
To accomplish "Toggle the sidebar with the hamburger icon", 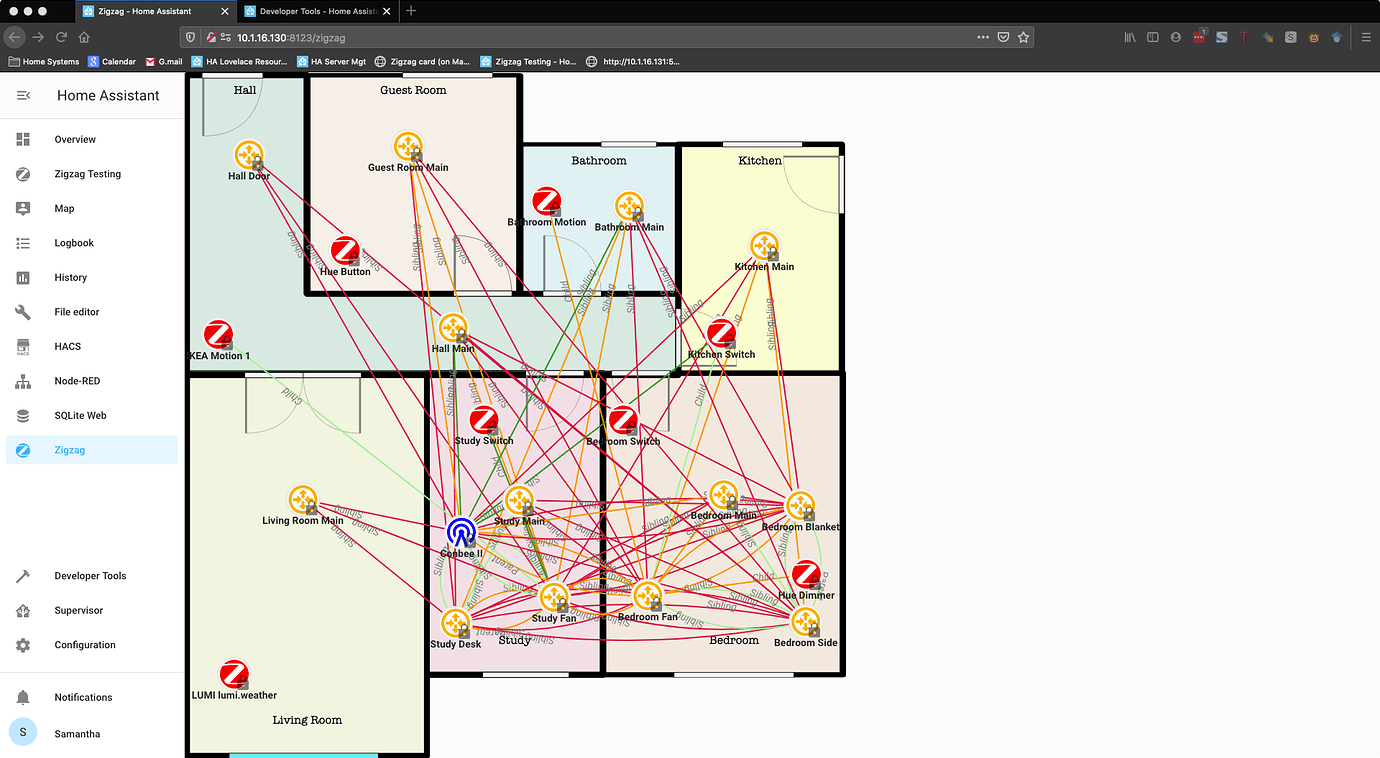I will (x=24, y=95).
